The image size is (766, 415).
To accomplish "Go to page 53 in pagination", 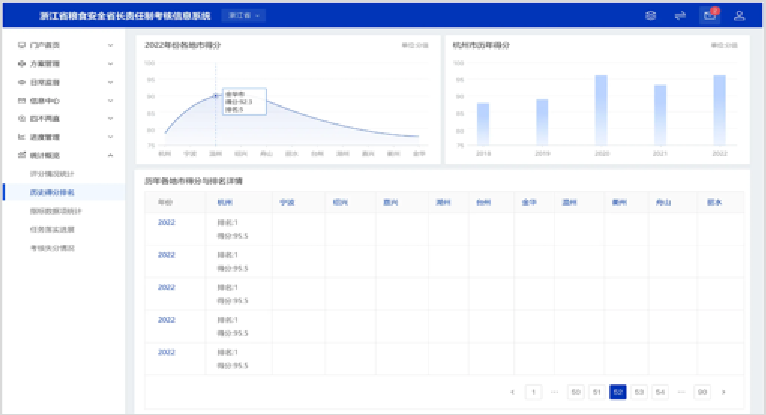I will coord(639,391).
